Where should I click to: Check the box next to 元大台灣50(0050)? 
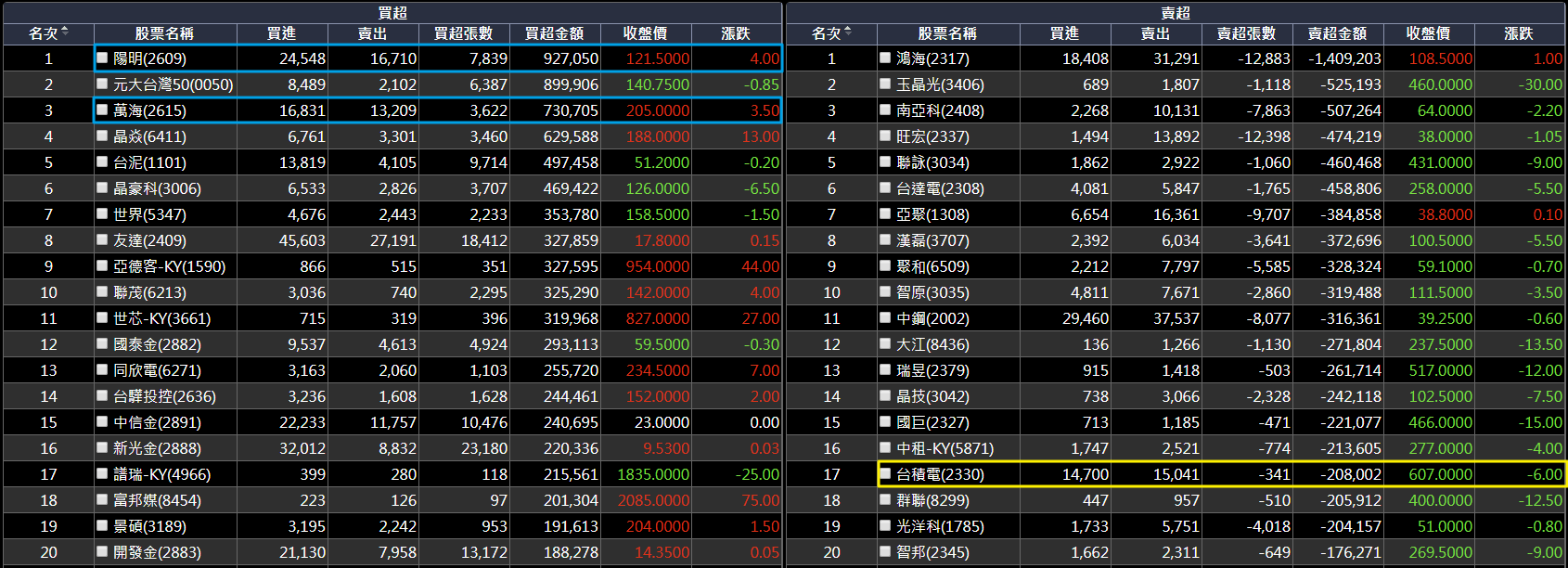point(103,84)
